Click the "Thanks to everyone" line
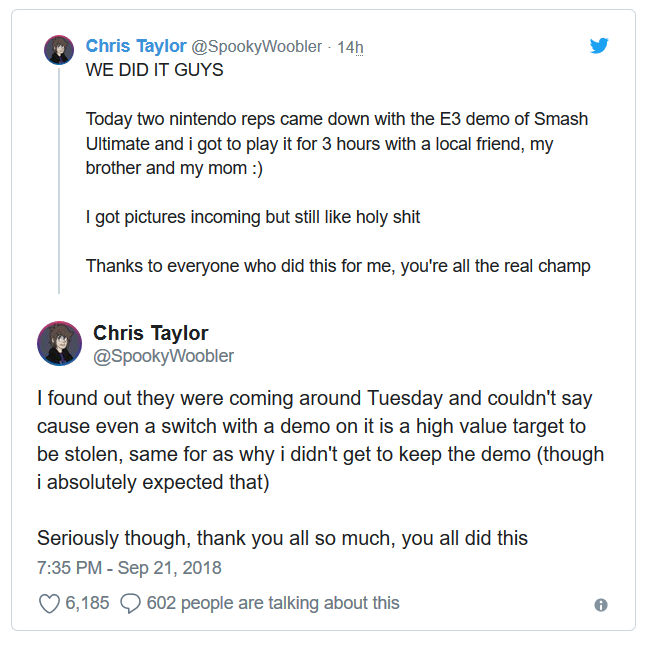Viewport: 654px width, 649px height. pyautogui.click(x=338, y=266)
